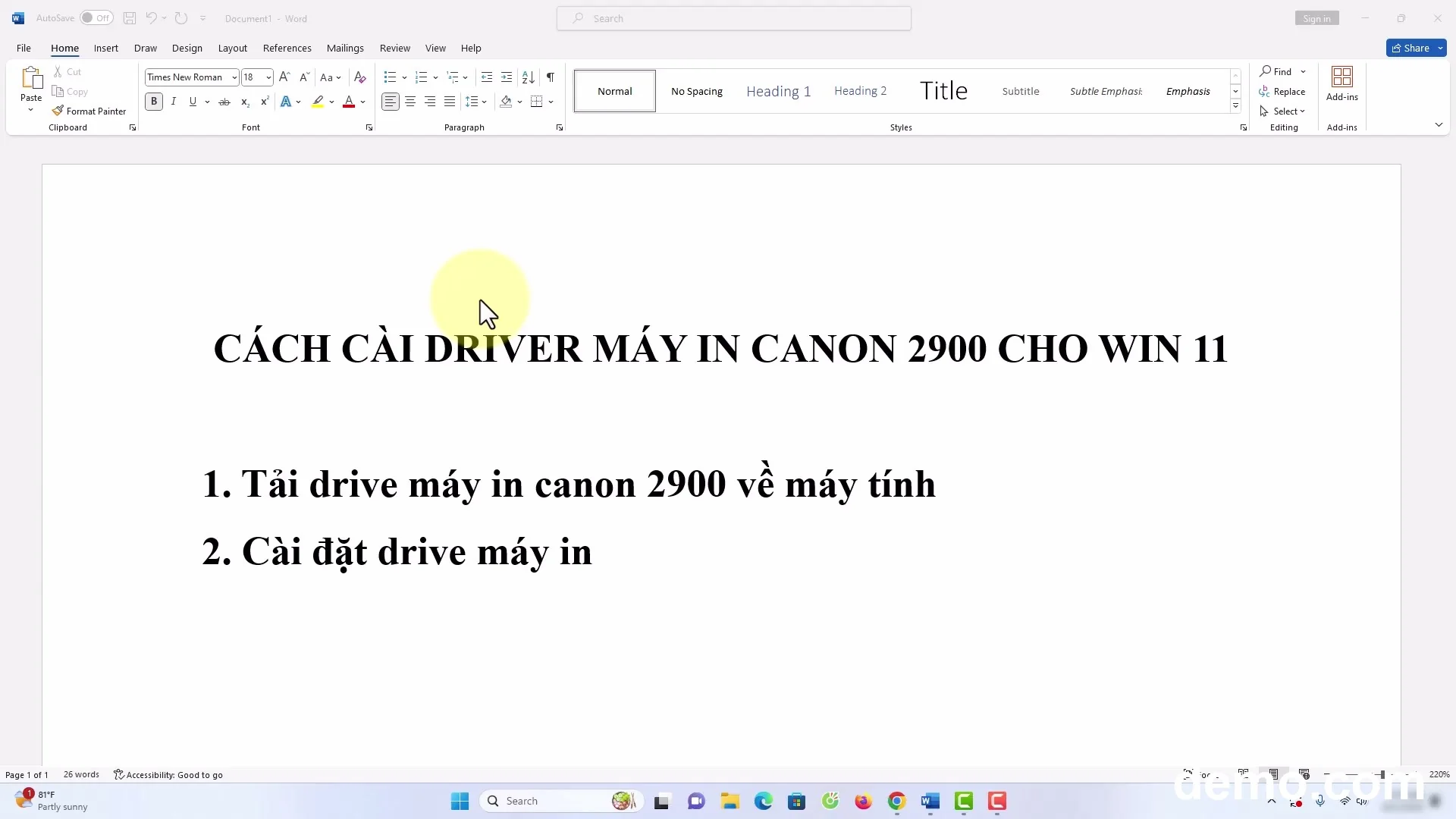Click the Paste clipboard icon
Viewport: 1456px width, 819px height.
[x=31, y=77]
